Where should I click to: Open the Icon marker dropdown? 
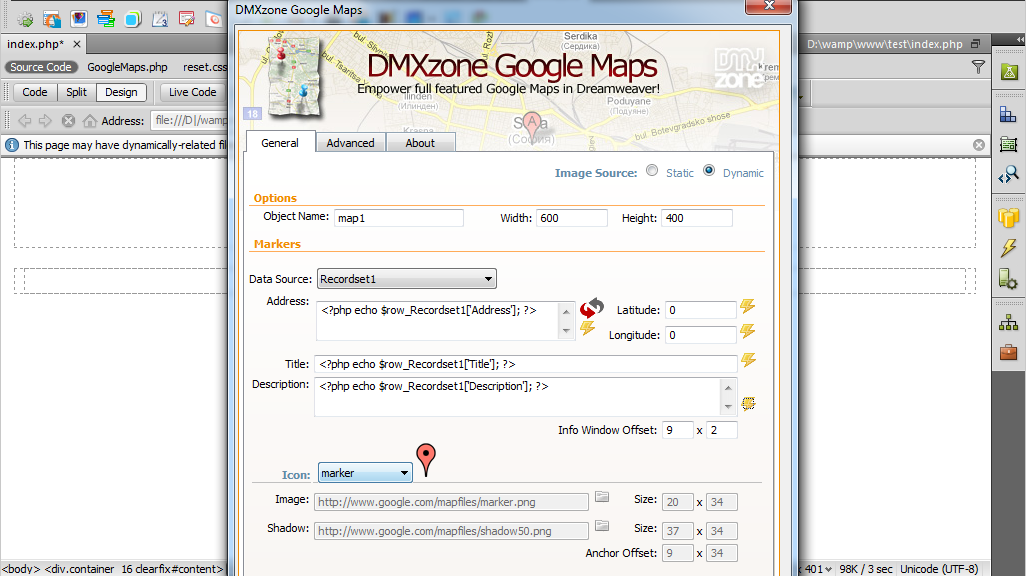tap(365, 473)
